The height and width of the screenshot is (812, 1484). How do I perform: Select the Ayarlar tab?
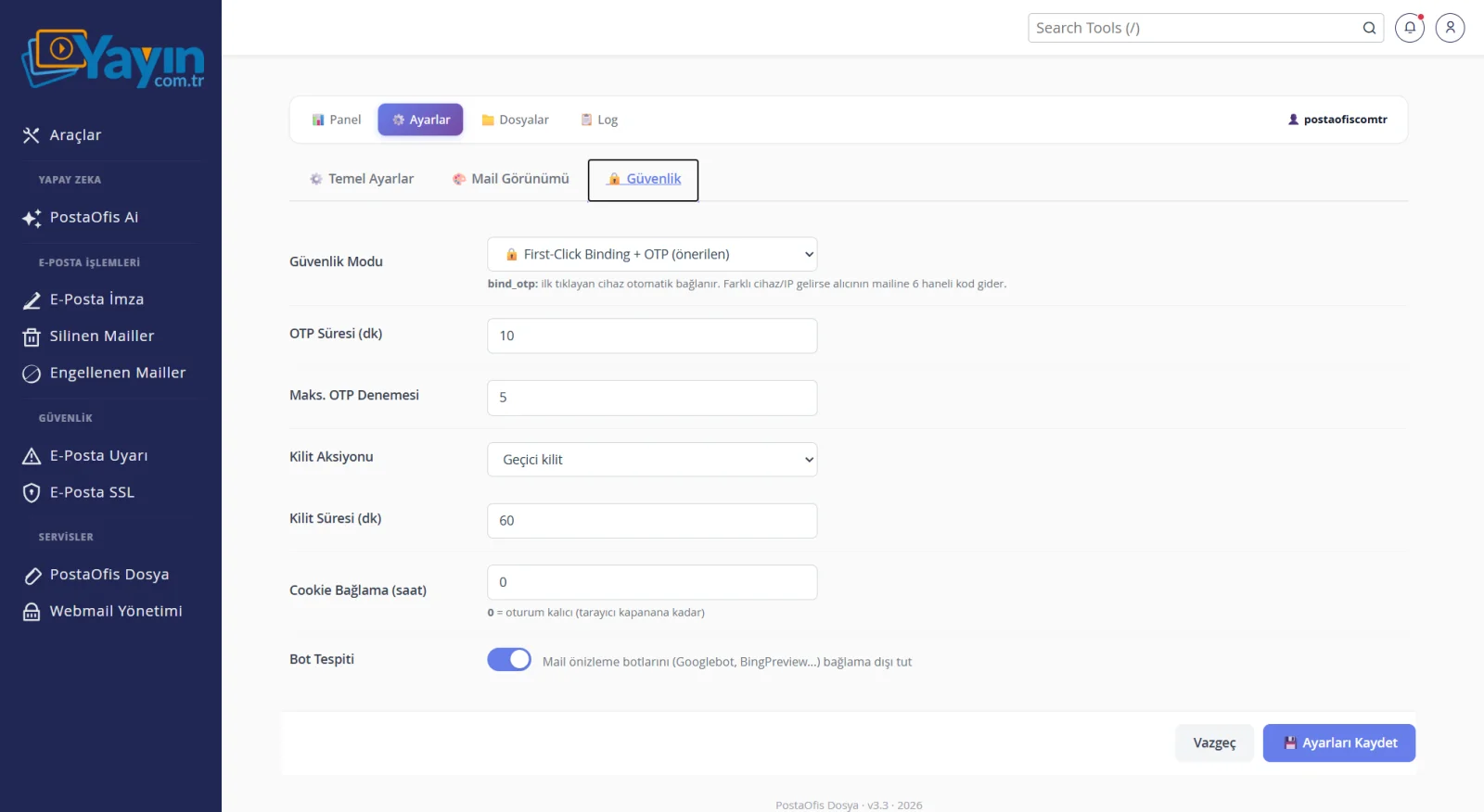coord(420,120)
